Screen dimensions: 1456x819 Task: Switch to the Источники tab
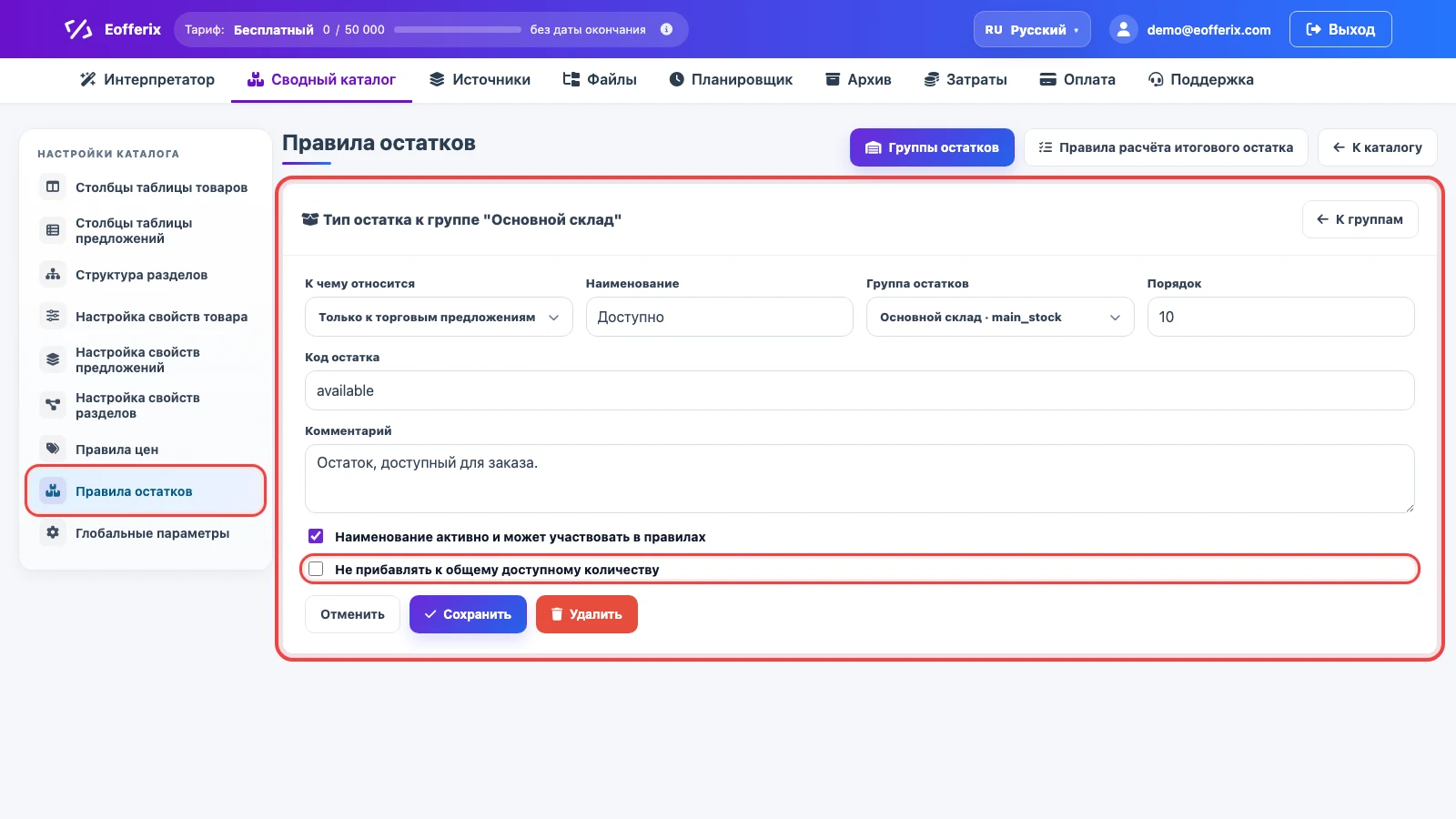pyautogui.click(x=480, y=79)
